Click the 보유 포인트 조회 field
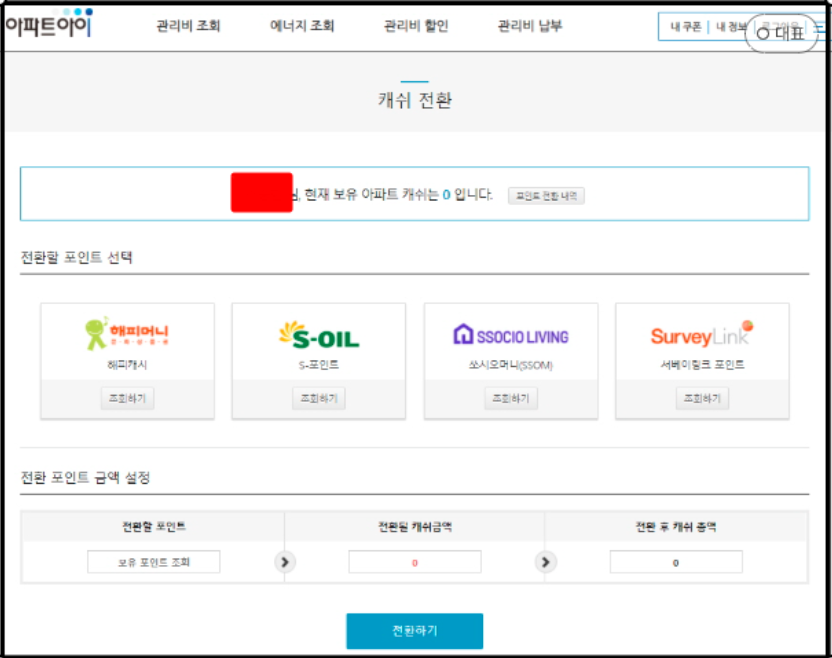This screenshot has width=832, height=658. pyautogui.click(x=153, y=562)
